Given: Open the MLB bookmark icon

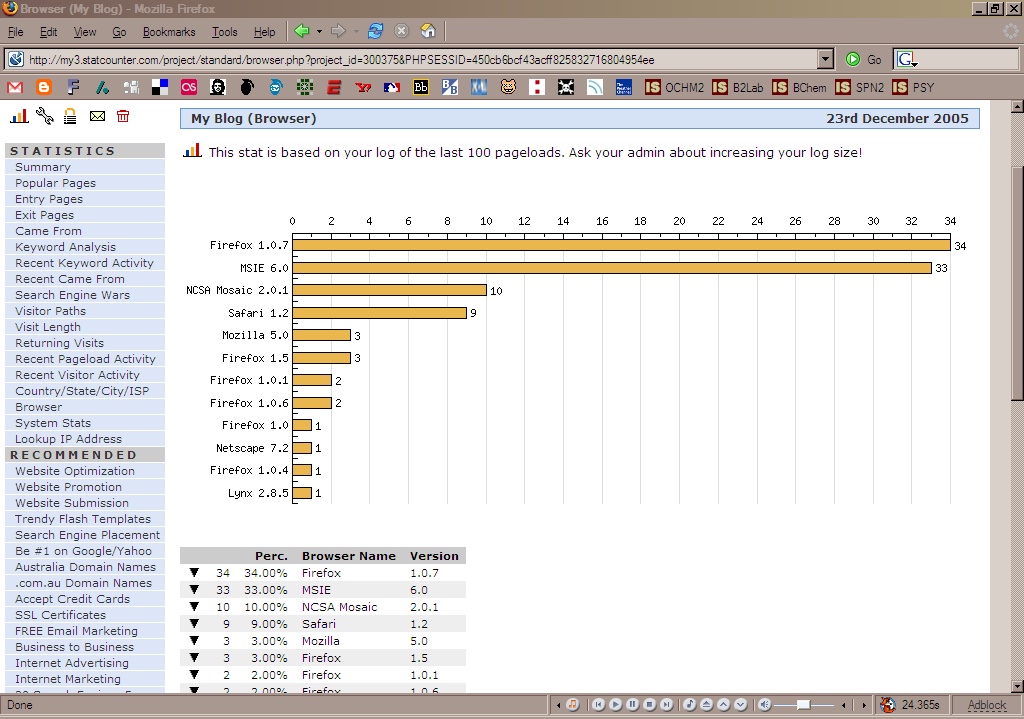Looking at the screenshot, I should click(x=392, y=87).
